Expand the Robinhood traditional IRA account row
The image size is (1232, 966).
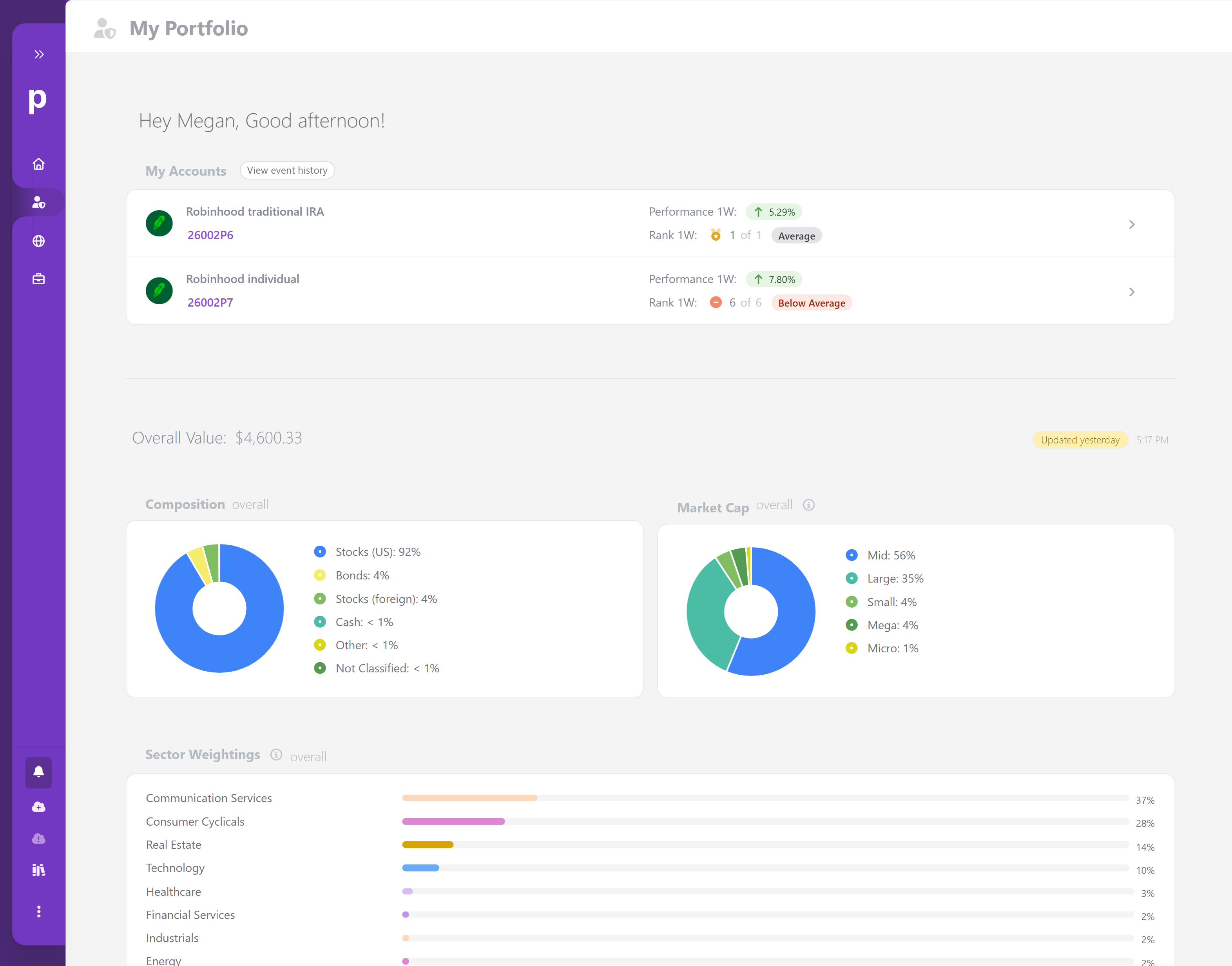click(x=1132, y=224)
